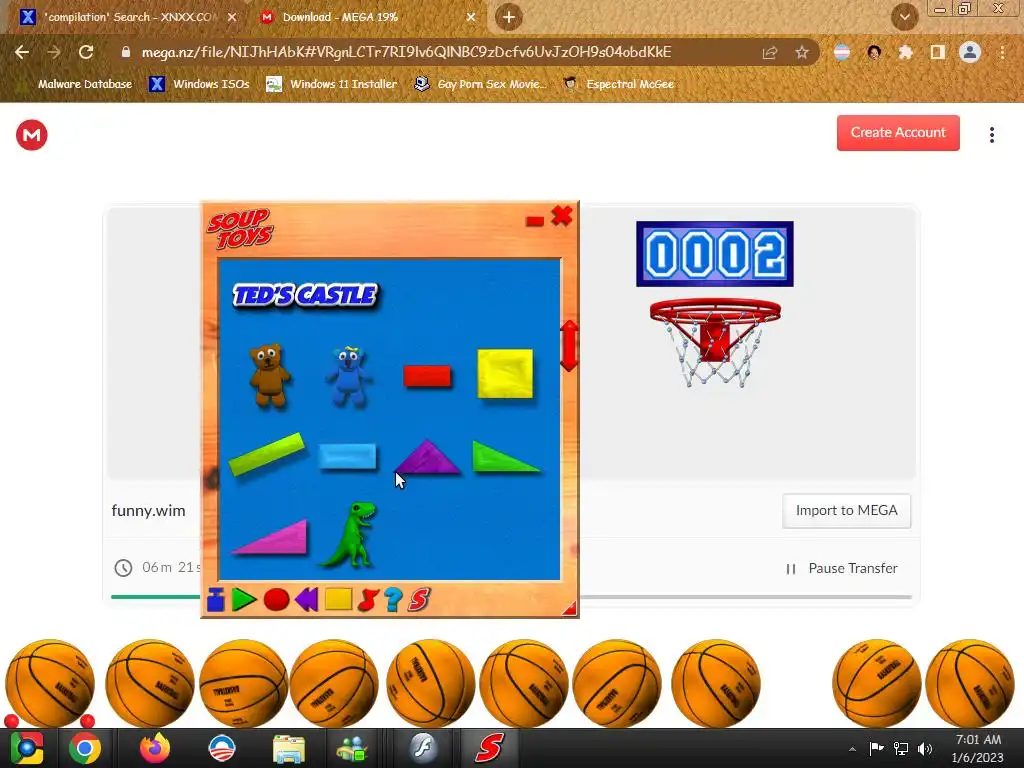Click the MEGA logo
The image size is (1024, 768).
click(31, 135)
